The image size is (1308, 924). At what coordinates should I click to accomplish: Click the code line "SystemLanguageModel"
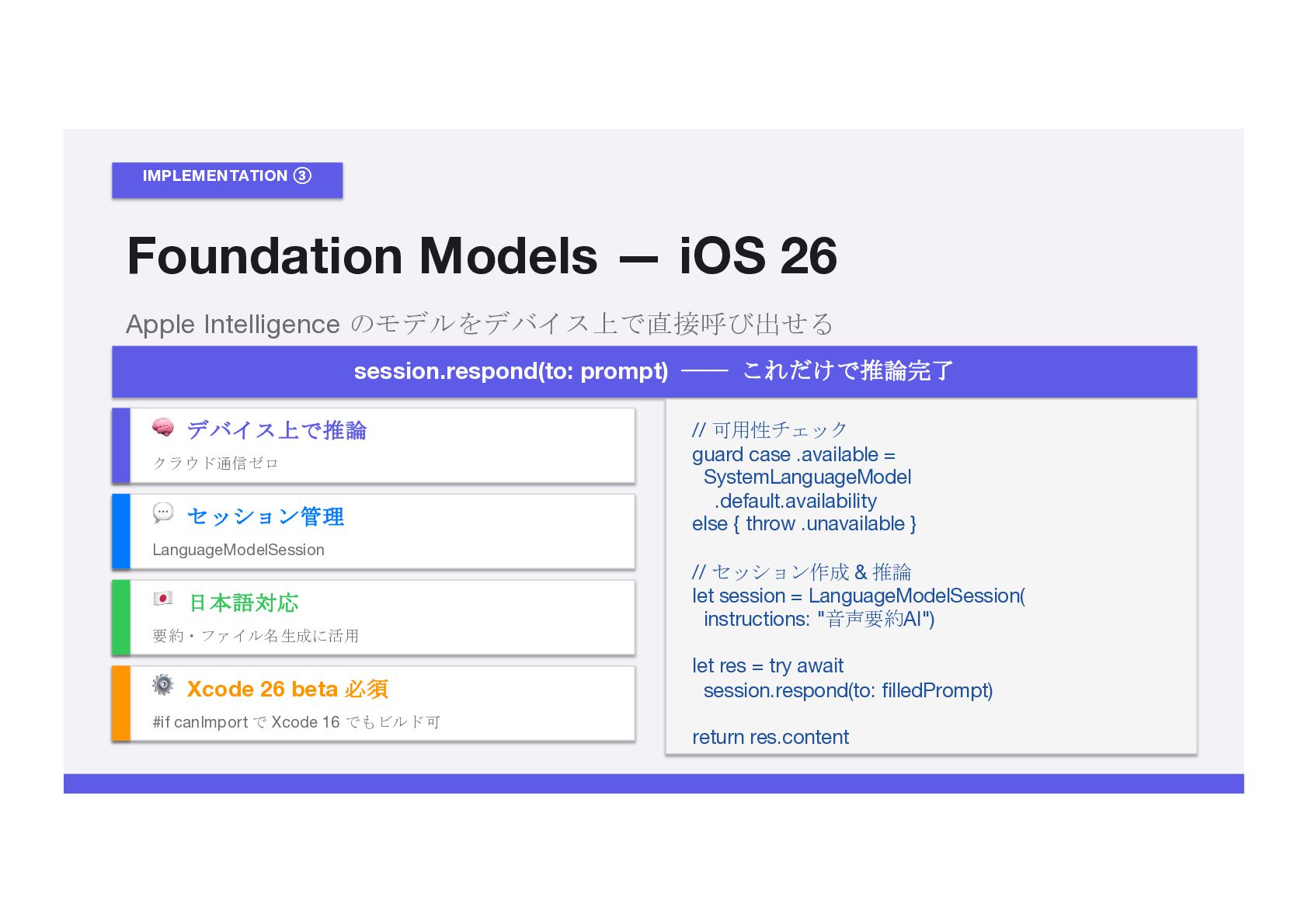(808, 477)
